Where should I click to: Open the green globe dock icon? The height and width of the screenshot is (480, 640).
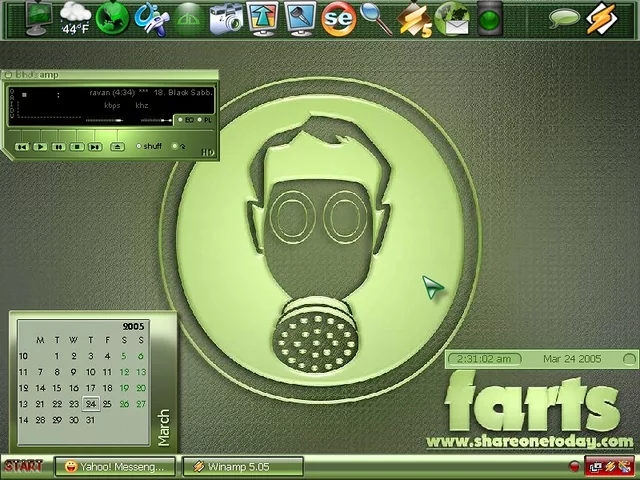point(114,17)
